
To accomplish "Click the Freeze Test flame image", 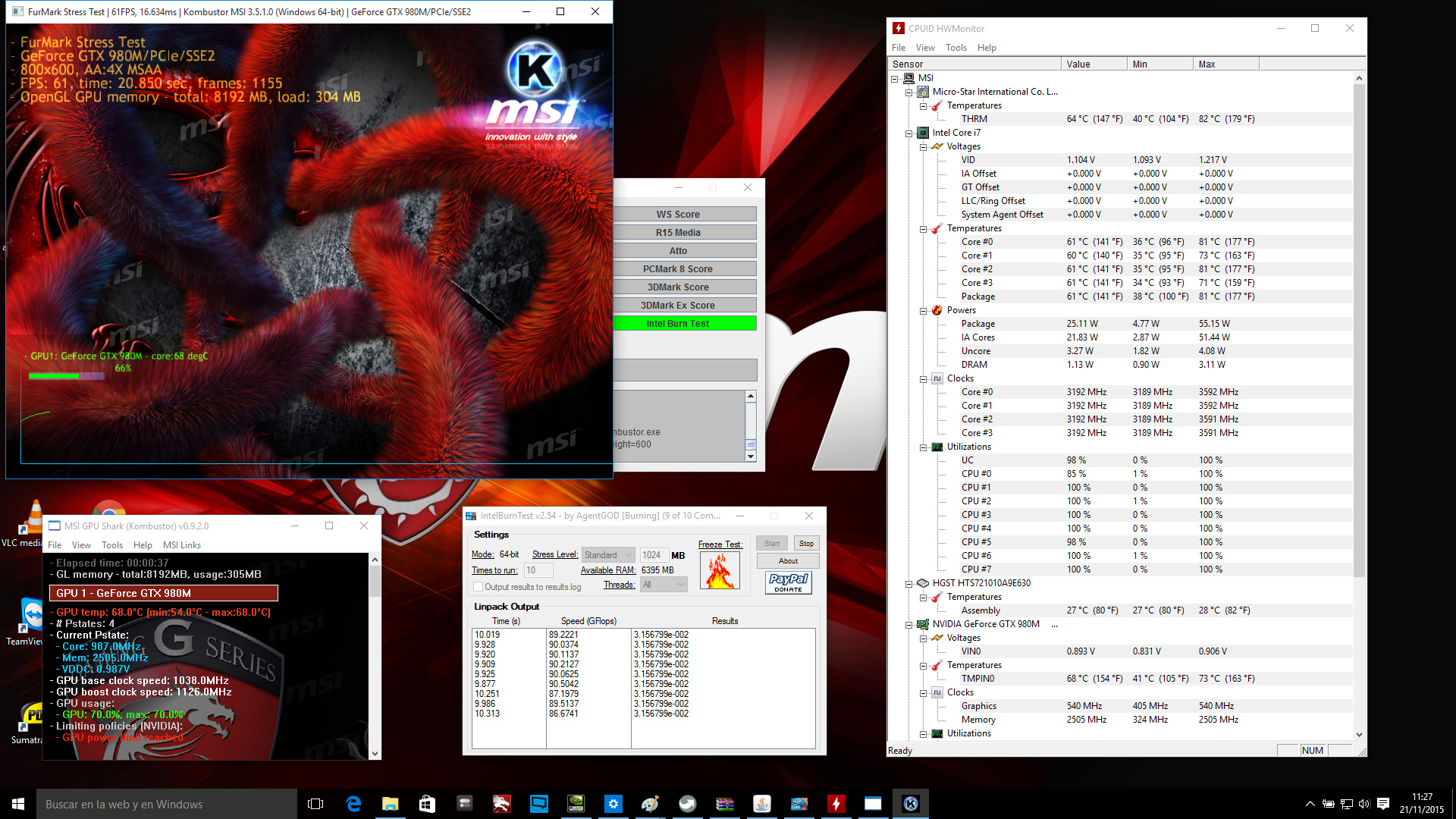I will coord(719,570).
